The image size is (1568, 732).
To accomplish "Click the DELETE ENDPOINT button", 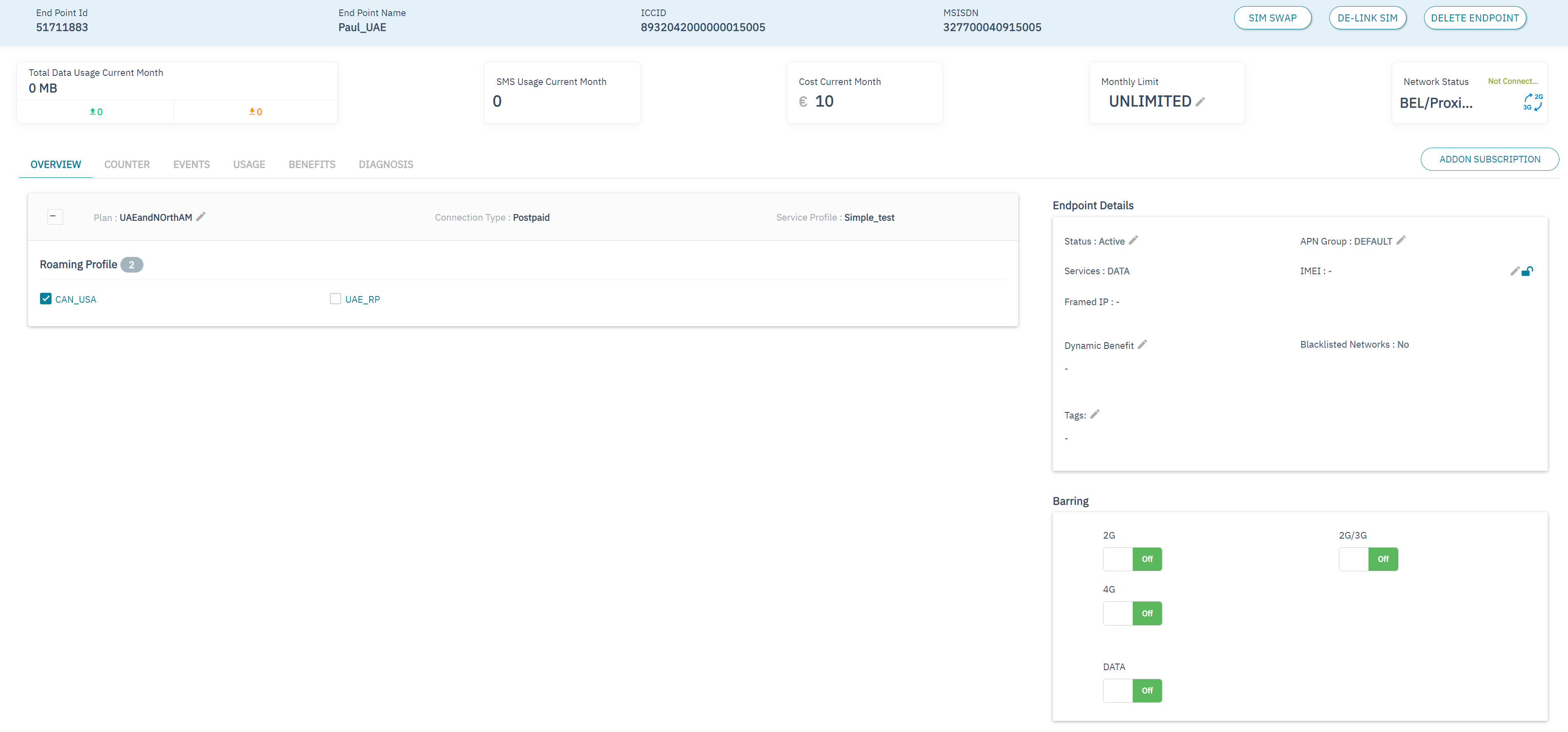I will pyautogui.click(x=1474, y=18).
